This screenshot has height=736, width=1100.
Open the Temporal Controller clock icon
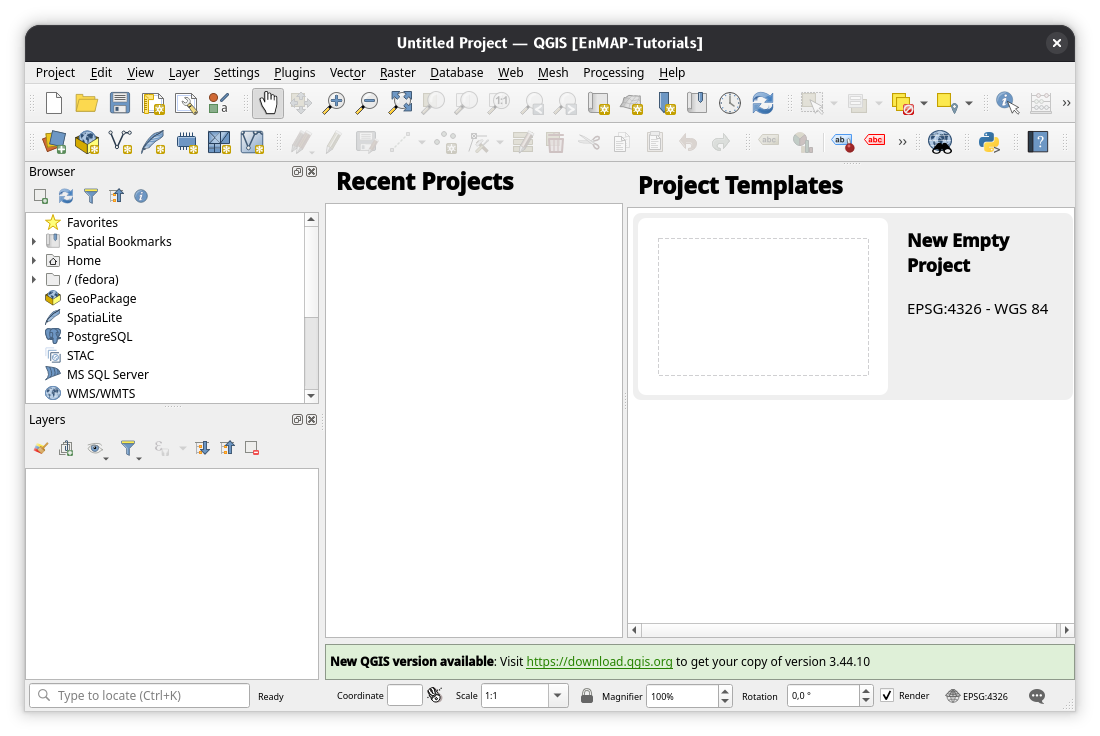730,103
